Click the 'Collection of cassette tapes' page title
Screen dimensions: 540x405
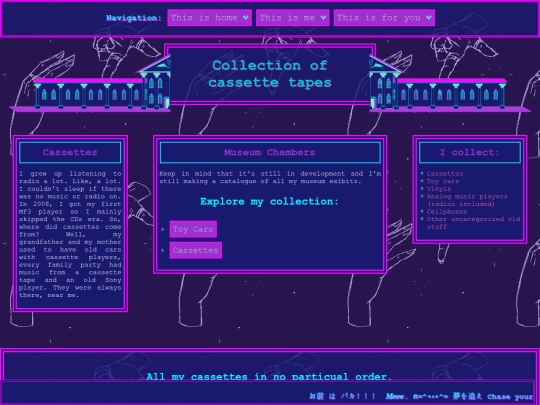(270, 74)
